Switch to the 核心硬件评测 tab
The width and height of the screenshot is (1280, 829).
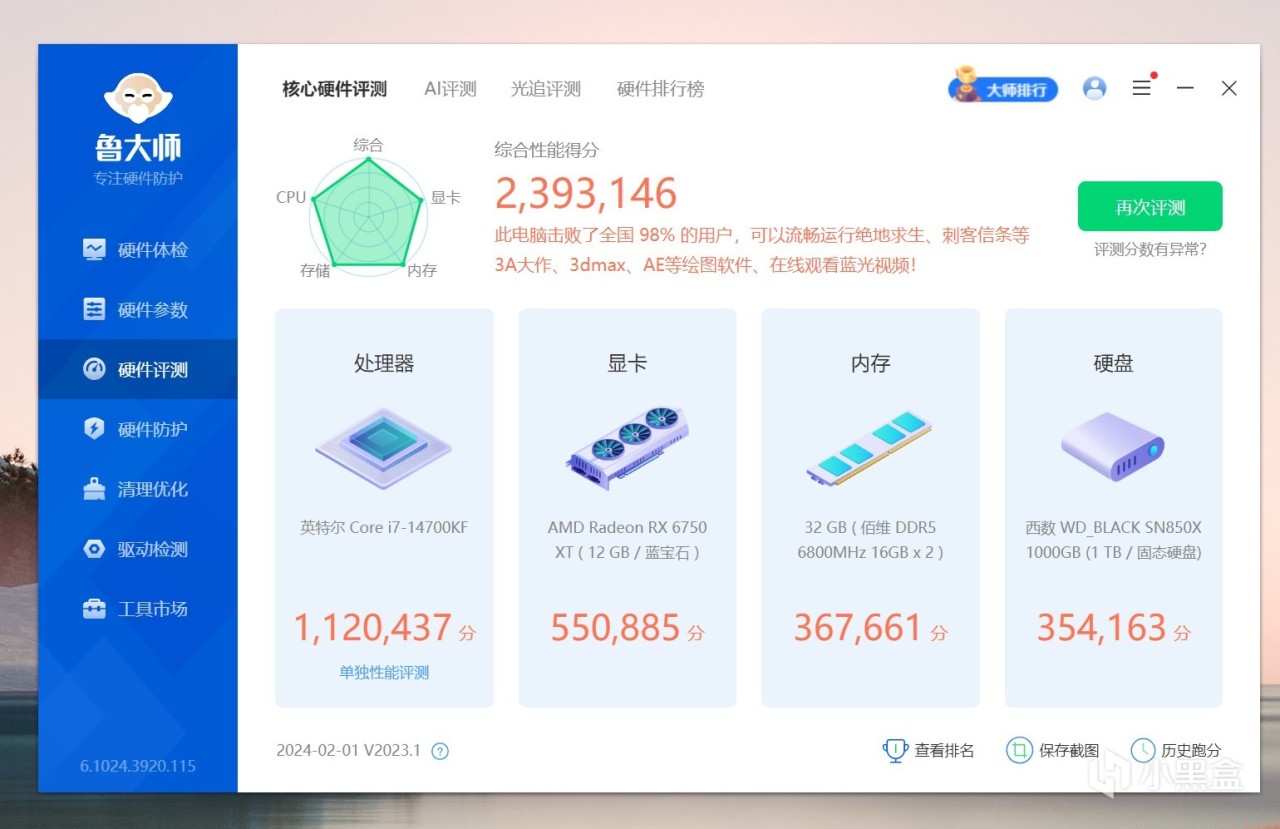(x=334, y=89)
